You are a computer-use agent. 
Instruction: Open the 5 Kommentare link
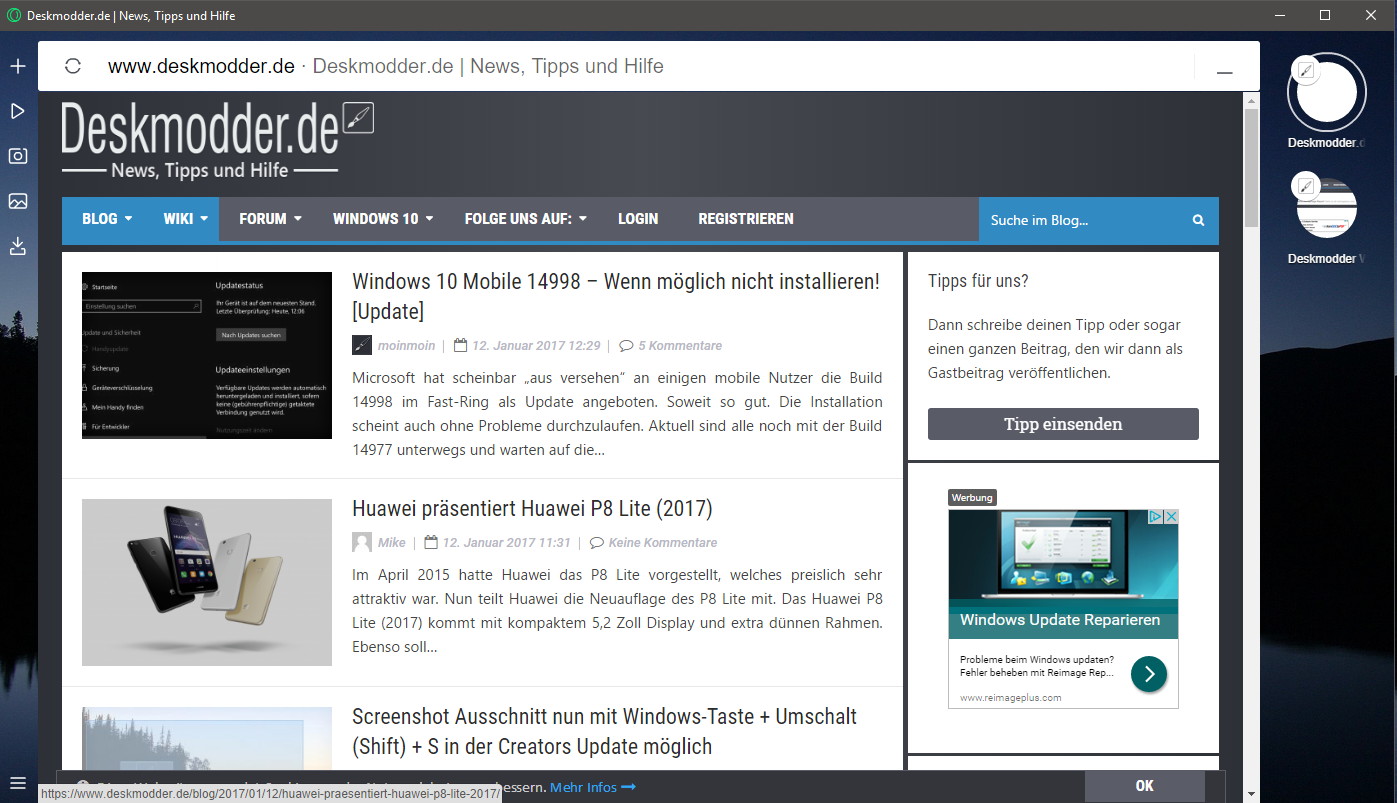[680, 346]
